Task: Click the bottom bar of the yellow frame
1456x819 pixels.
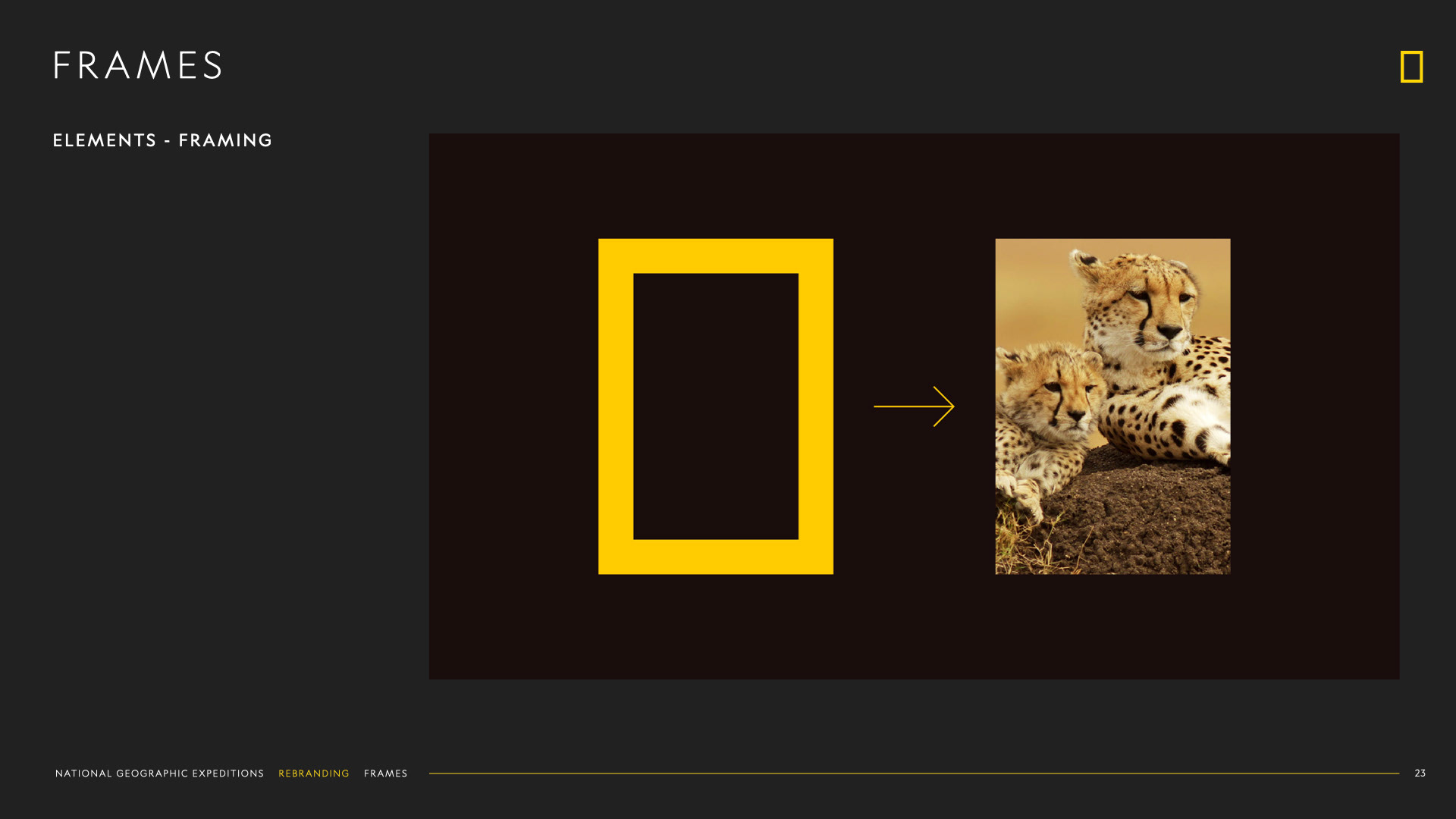Action: tap(715, 557)
